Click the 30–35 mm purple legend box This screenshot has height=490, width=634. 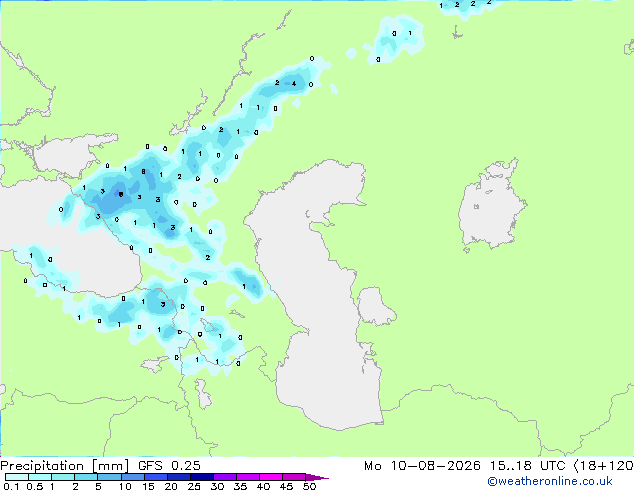click(225, 477)
